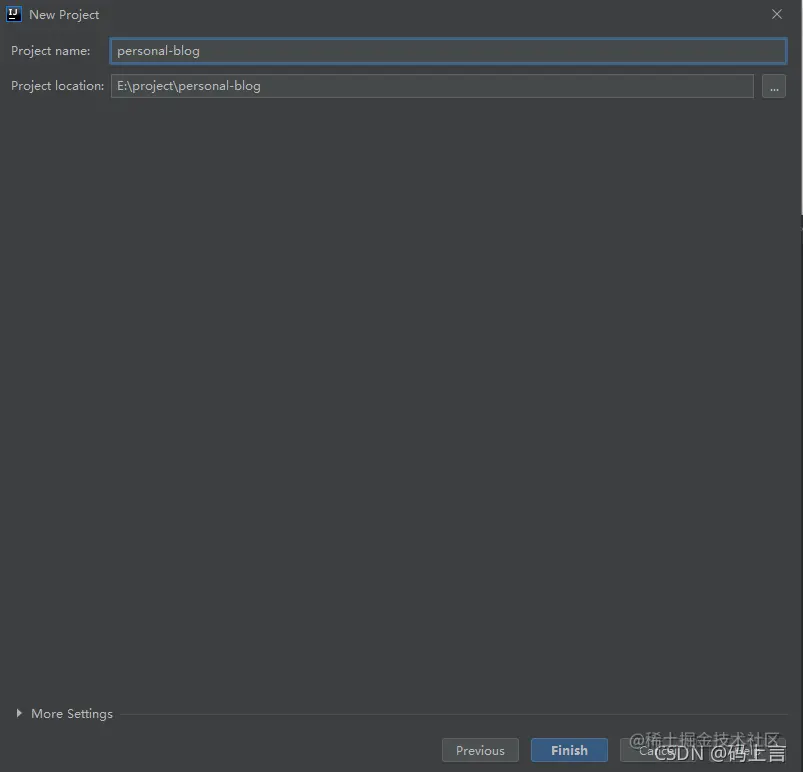Click the Project name input field
This screenshot has width=803, height=772.
(448, 51)
